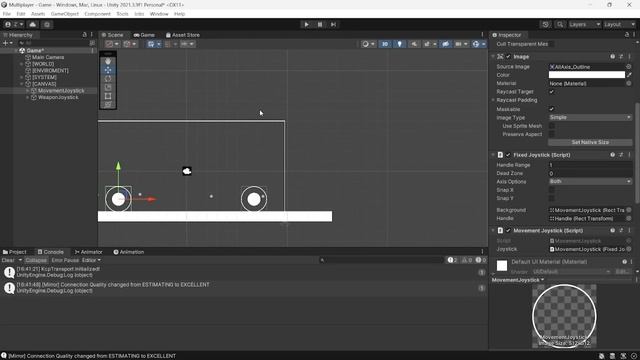Disable the Image component checkbox
The width and height of the screenshot is (640, 360).
(508, 57)
